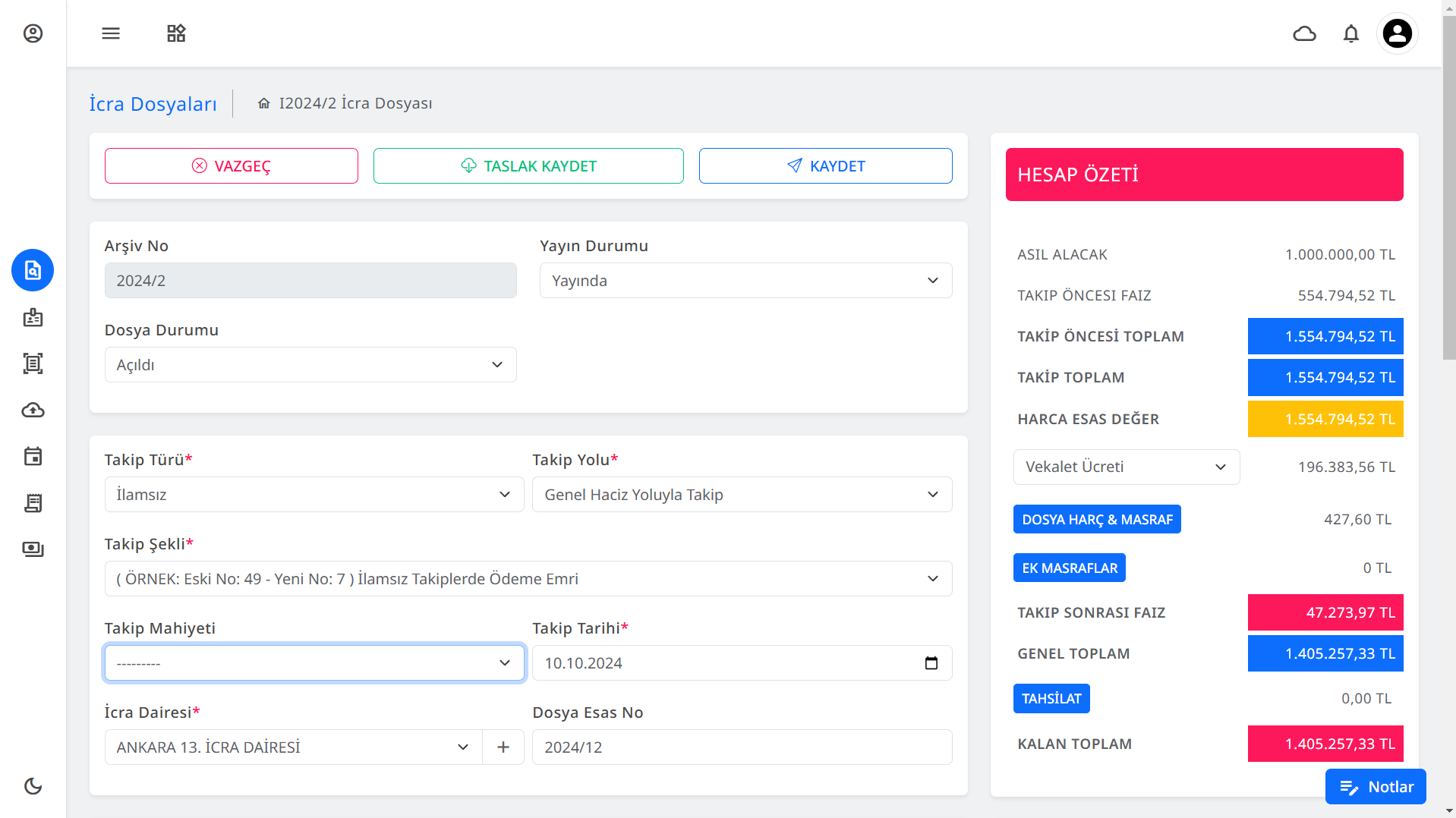
Task: Click the cloud upload sidebar icon
Action: click(33, 411)
